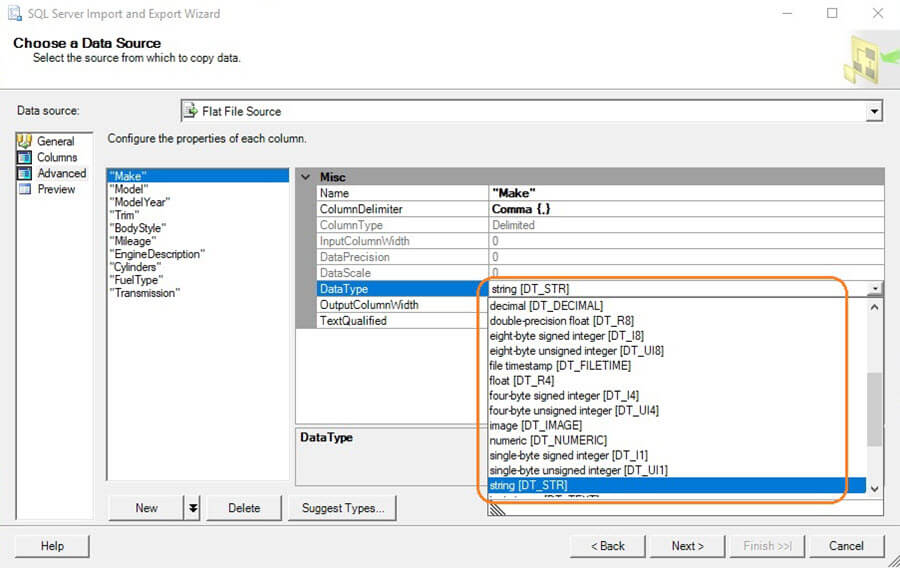Click the General page icon
Screen dimensions: 900x568
pyautogui.click(x=25, y=141)
